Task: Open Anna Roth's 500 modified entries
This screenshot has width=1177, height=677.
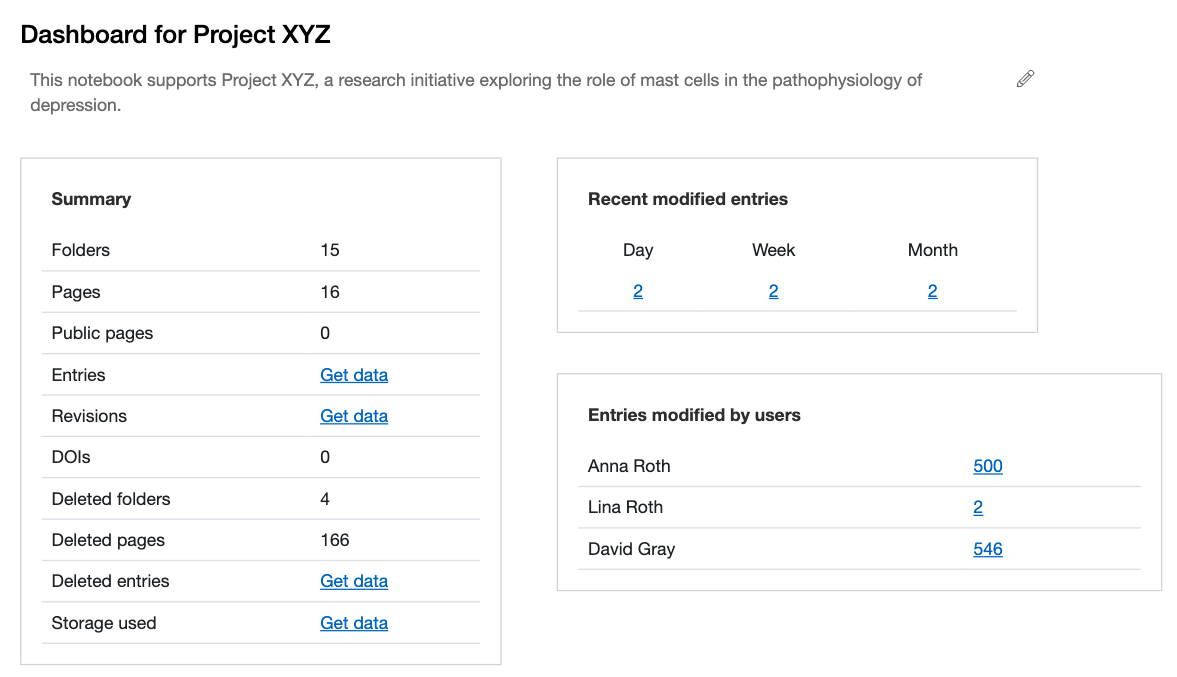Action: pos(987,465)
